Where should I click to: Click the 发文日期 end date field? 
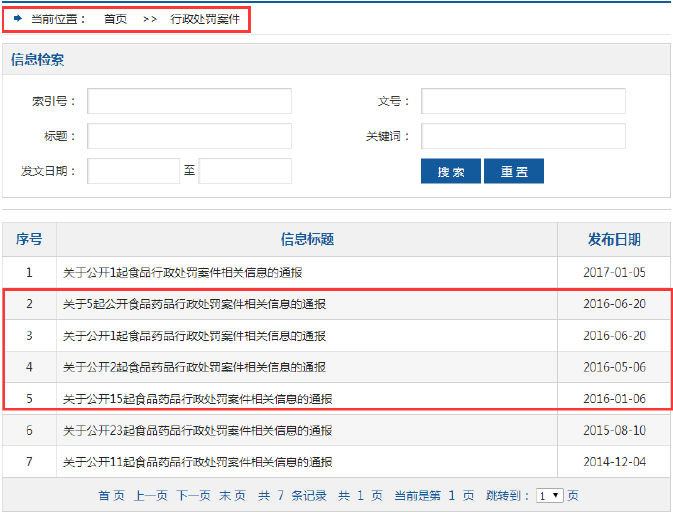245,171
